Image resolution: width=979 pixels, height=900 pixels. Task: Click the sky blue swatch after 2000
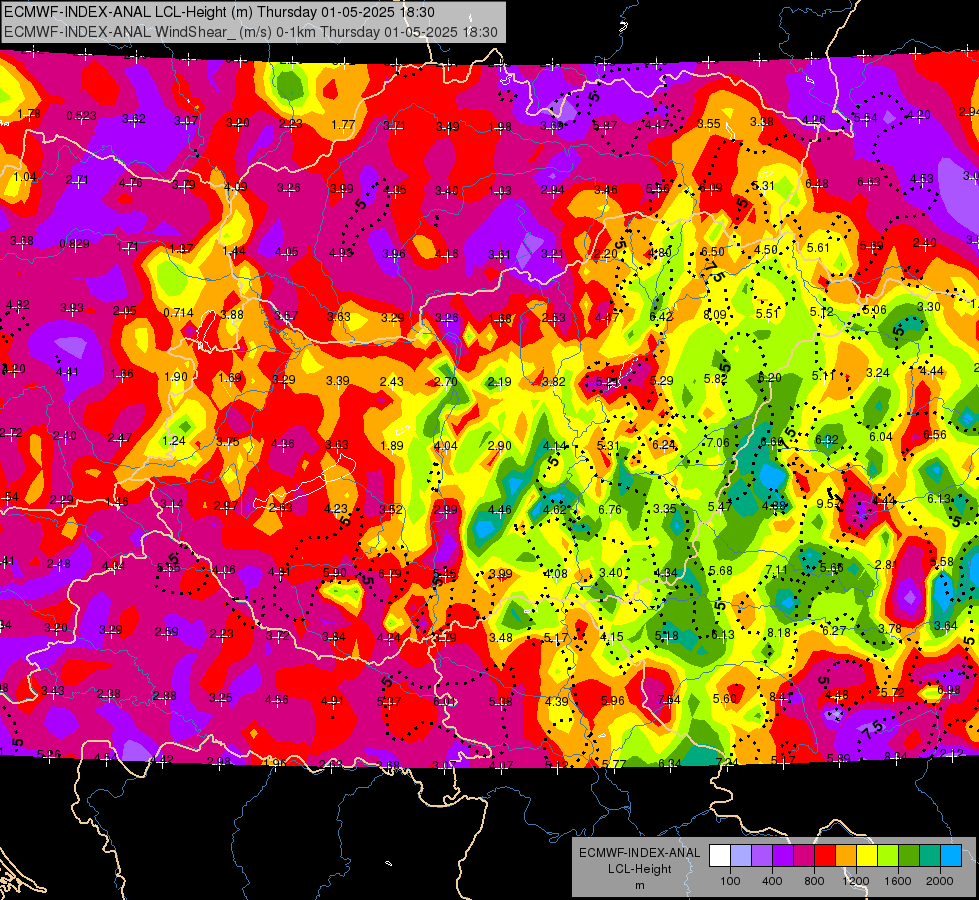coord(951,856)
